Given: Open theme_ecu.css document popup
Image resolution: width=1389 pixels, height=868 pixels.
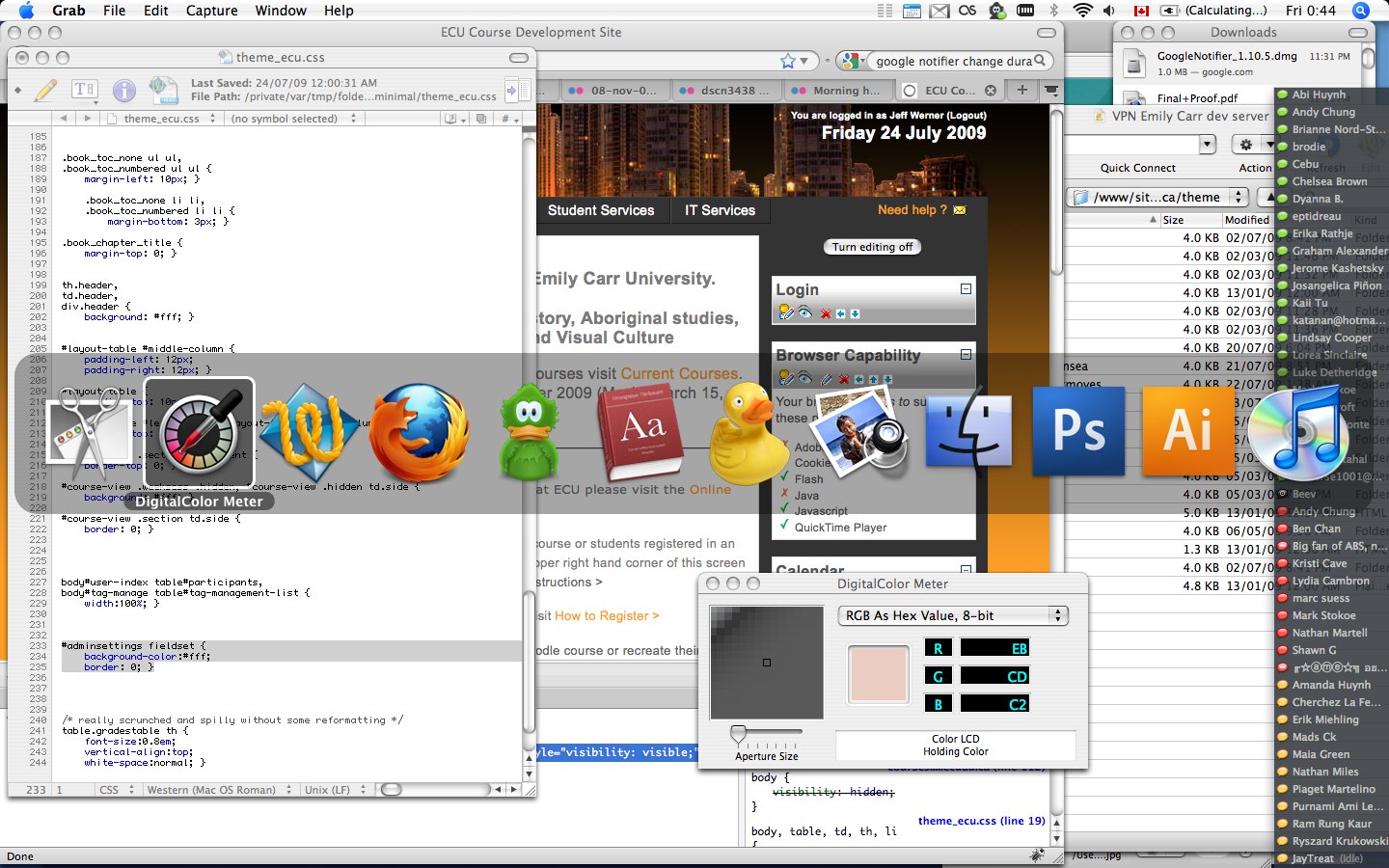Looking at the screenshot, I should pyautogui.click(x=160, y=119).
